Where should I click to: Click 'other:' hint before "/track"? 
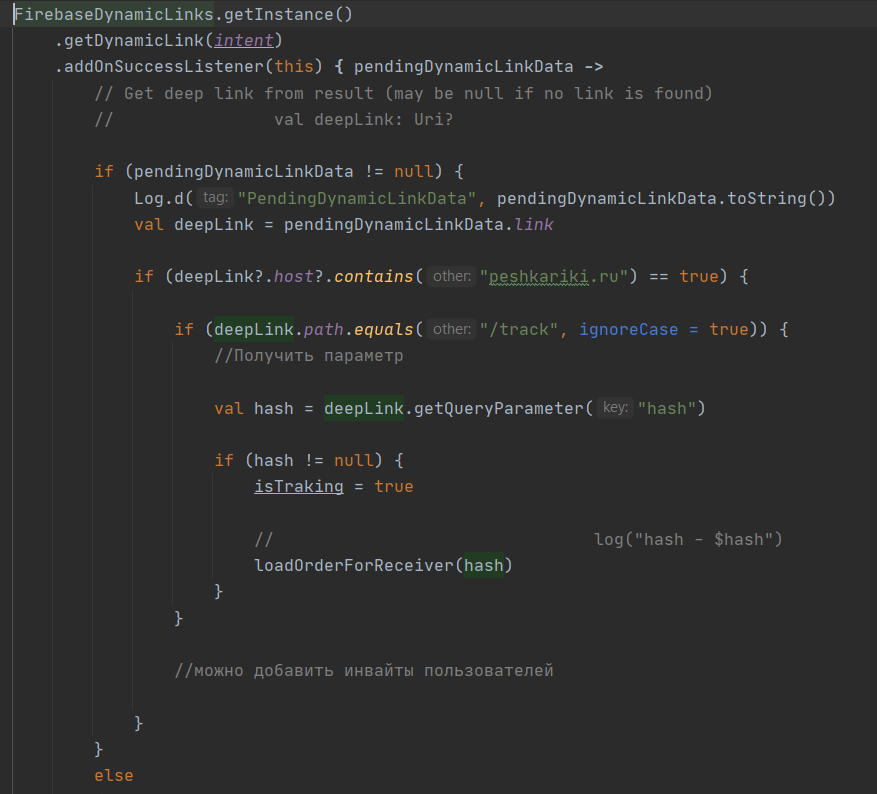(452, 329)
